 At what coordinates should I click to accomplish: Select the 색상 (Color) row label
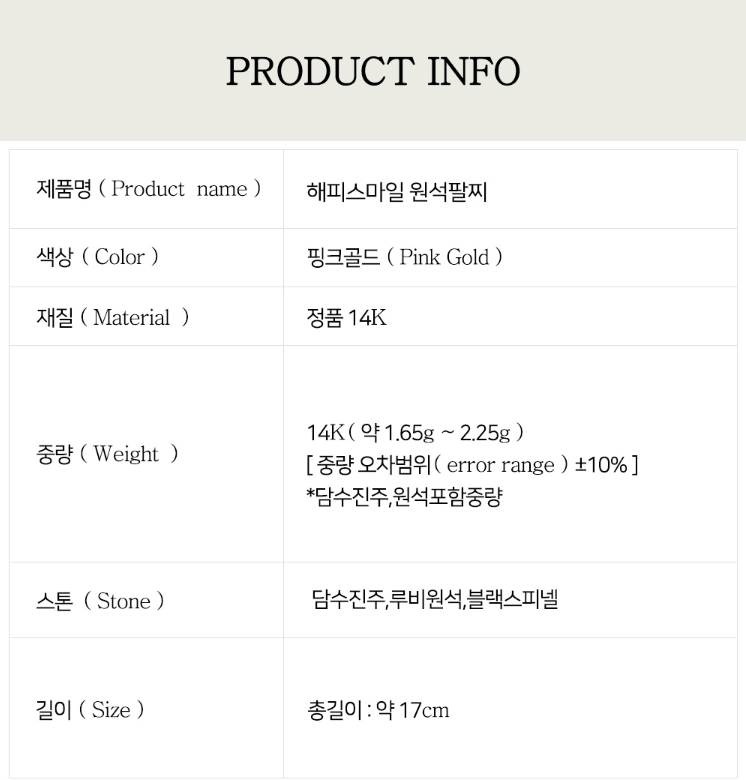coord(97,257)
